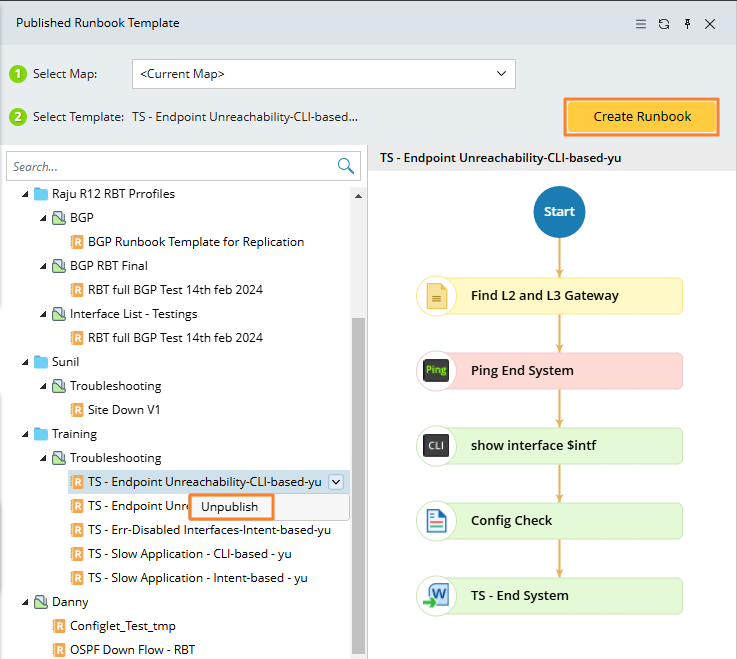Collapse the BGP RBT Final node
This screenshot has width=737, height=659.
43,266
